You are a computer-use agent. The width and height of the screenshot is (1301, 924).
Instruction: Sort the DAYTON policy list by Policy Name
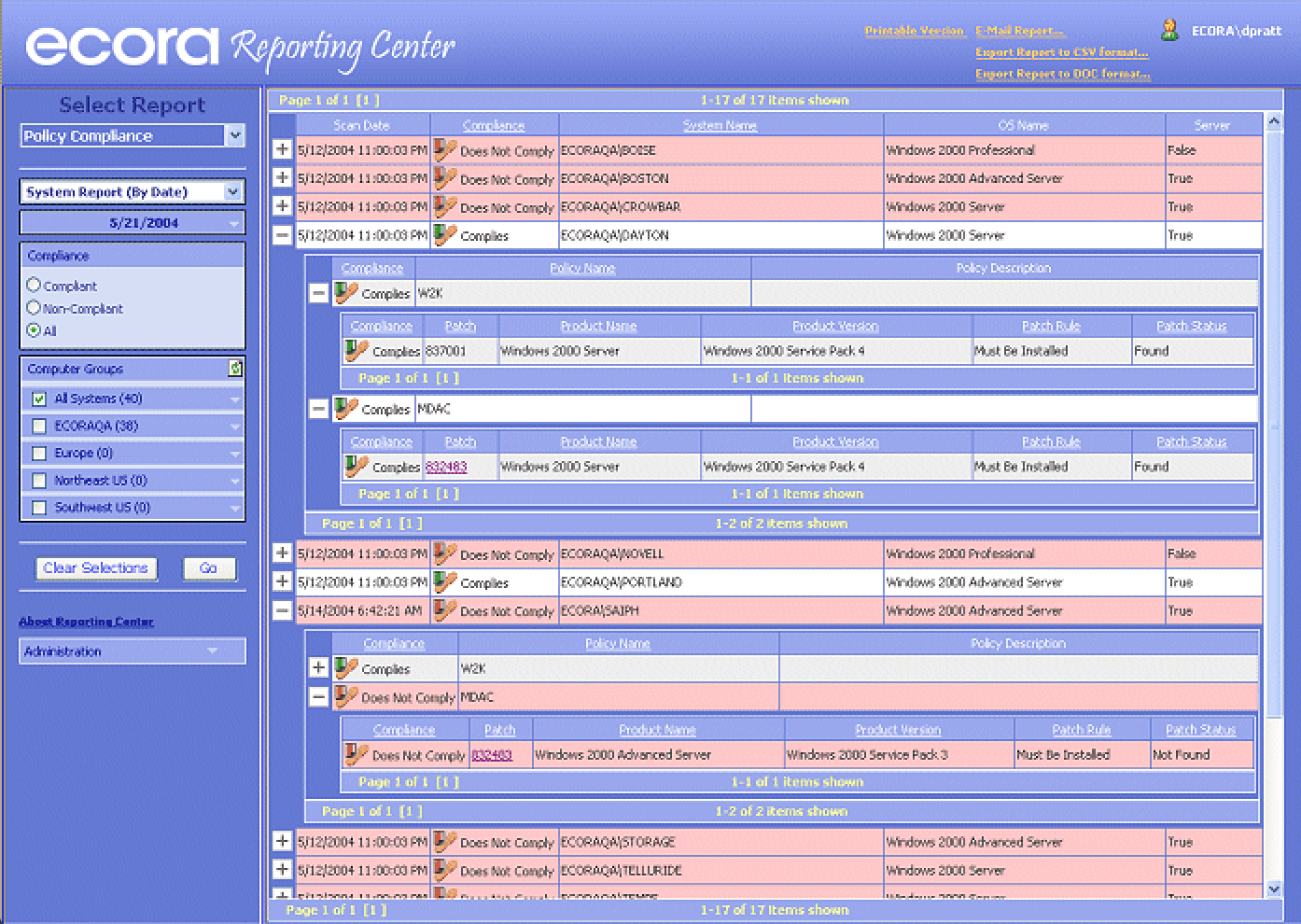[582, 268]
